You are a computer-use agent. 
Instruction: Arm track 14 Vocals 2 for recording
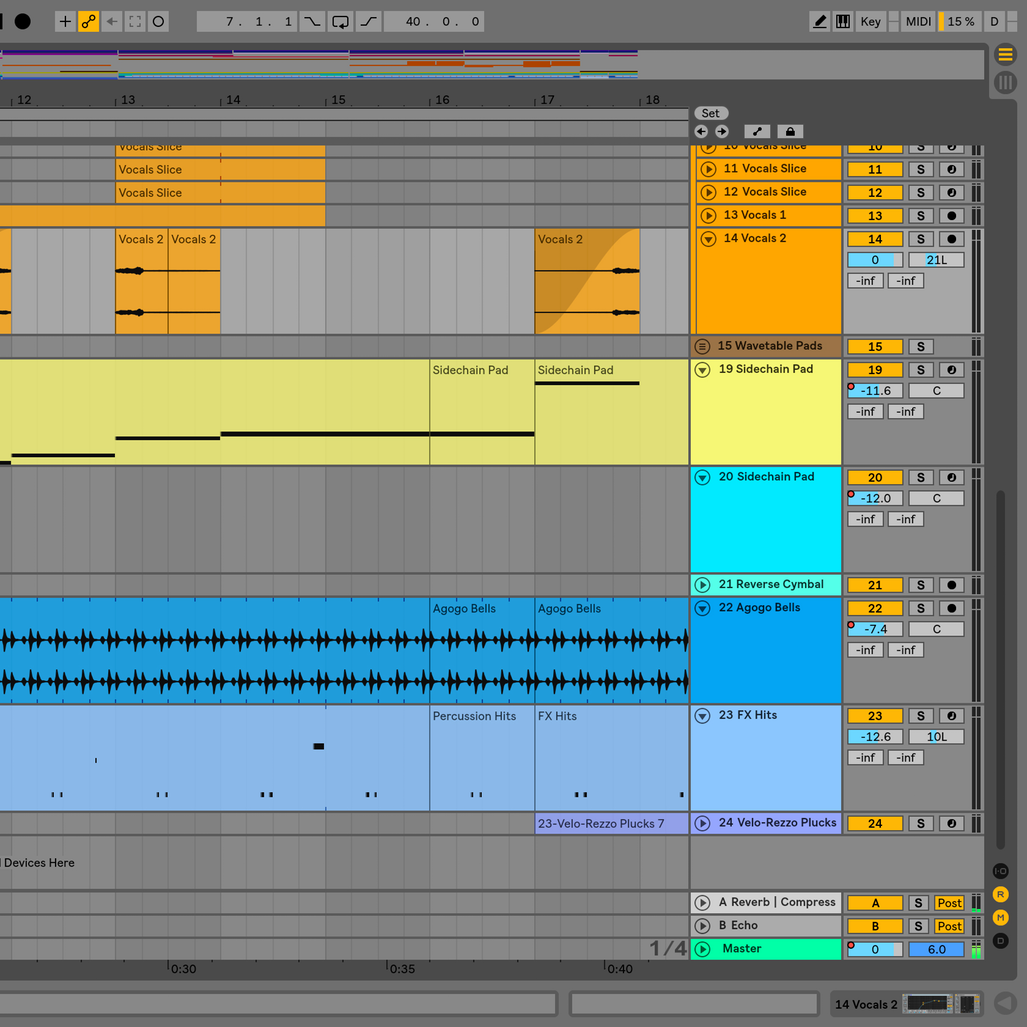coord(952,239)
